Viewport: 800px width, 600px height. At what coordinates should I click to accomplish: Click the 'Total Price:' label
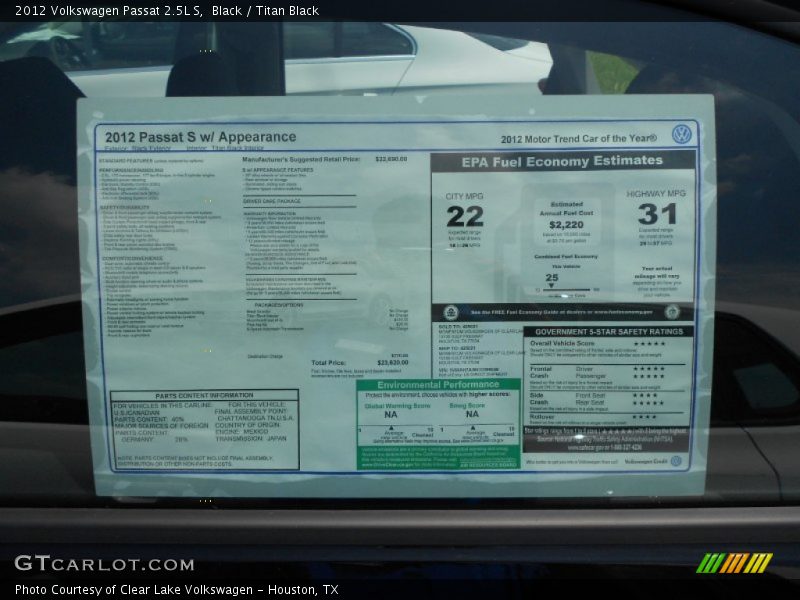point(328,363)
